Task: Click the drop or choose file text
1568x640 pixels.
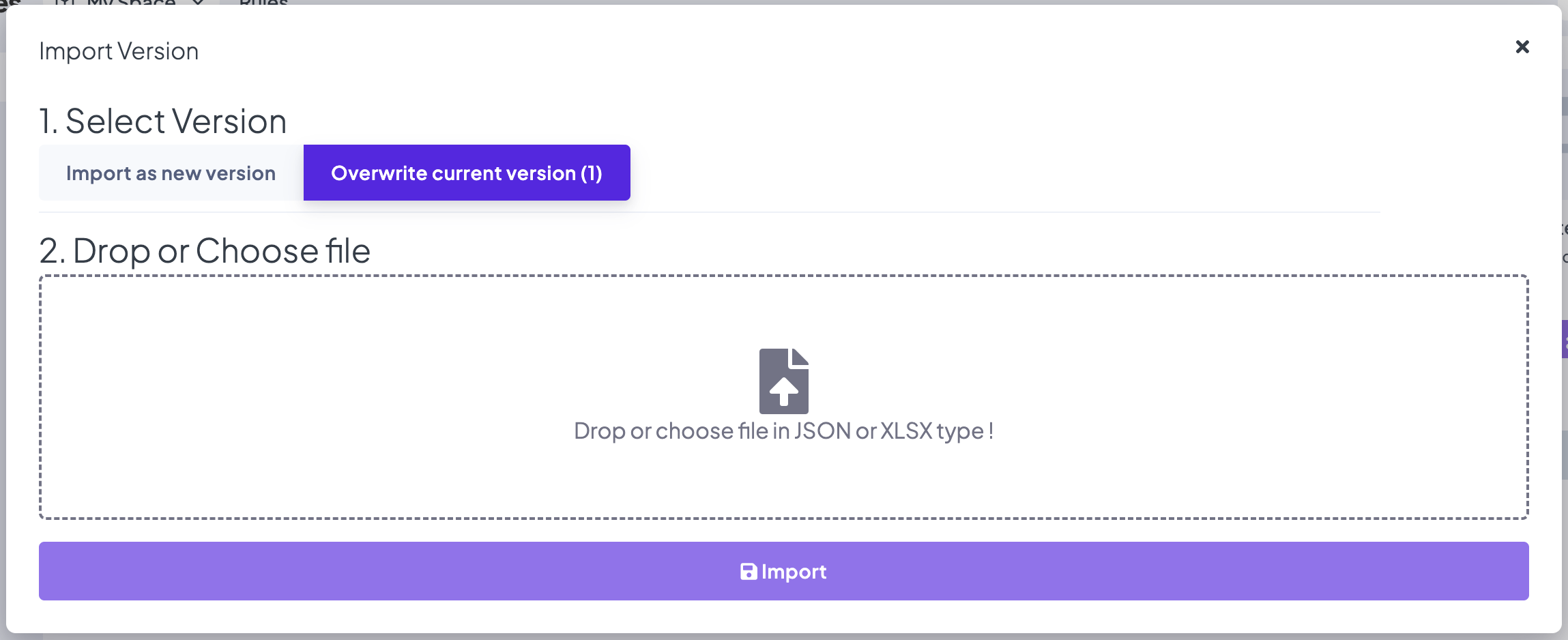Action: (783, 431)
